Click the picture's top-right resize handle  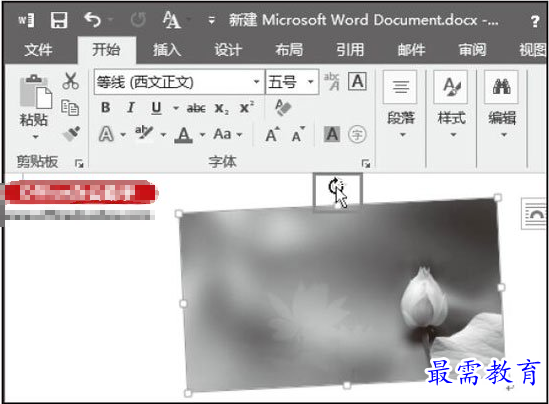(x=498, y=197)
